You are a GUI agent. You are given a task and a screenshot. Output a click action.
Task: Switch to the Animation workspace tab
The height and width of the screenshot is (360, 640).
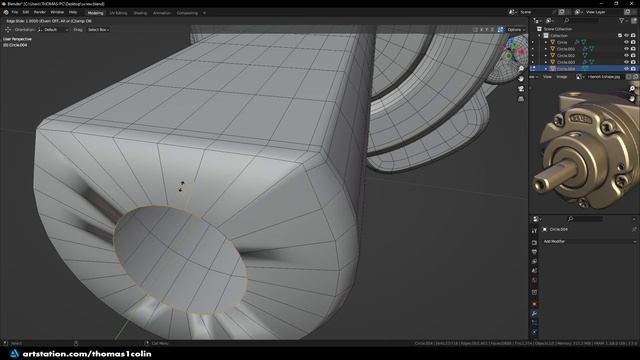tap(162, 13)
